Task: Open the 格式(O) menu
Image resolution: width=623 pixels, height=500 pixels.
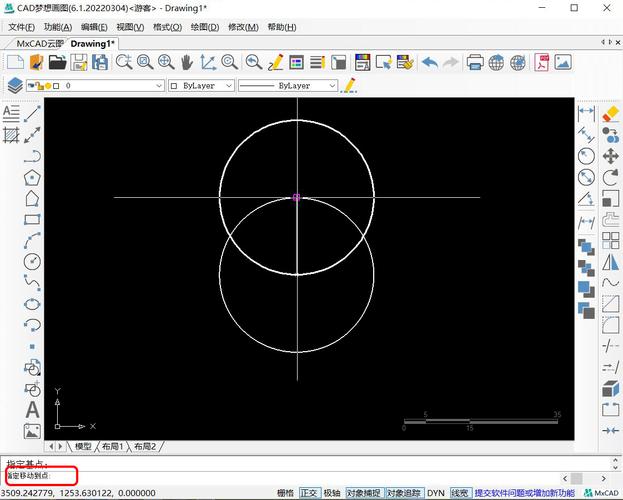Action: (167, 27)
